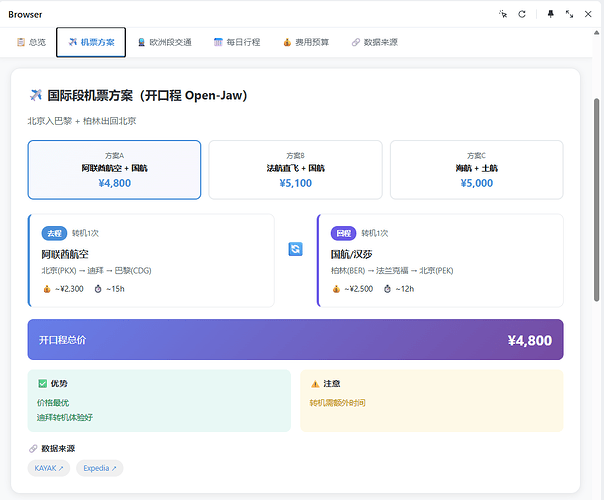Click the link icon beside 数据来源 heading
The width and height of the screenshot is (604, 500).
pos(33,448)
